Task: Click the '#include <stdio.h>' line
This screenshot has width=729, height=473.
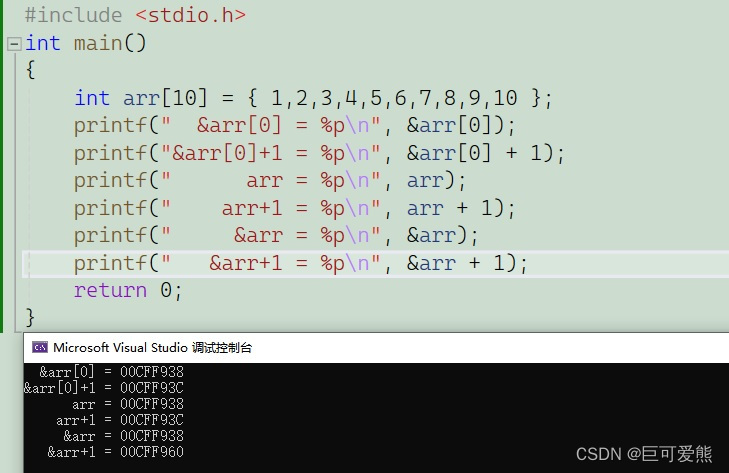Action: pyautogui.click(x=135, y=15)
